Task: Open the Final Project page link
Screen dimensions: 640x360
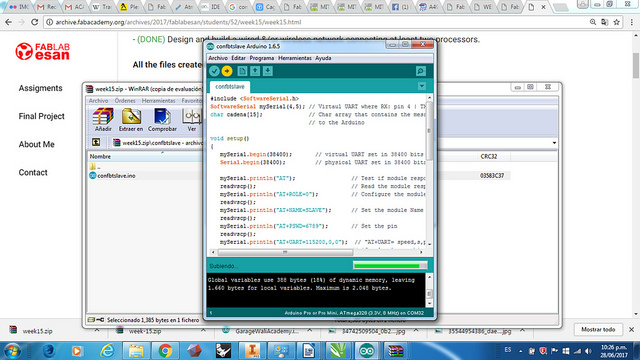Action: (42, 116)
